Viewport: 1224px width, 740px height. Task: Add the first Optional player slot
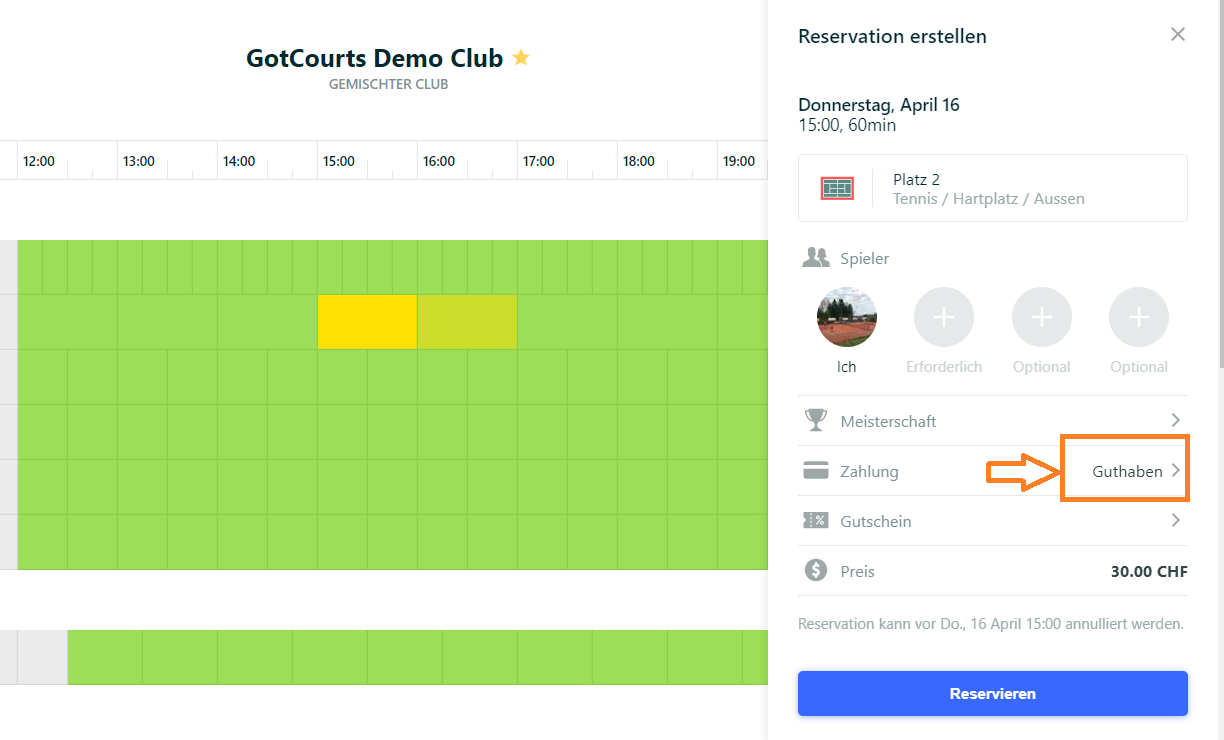coord(1042,317)
